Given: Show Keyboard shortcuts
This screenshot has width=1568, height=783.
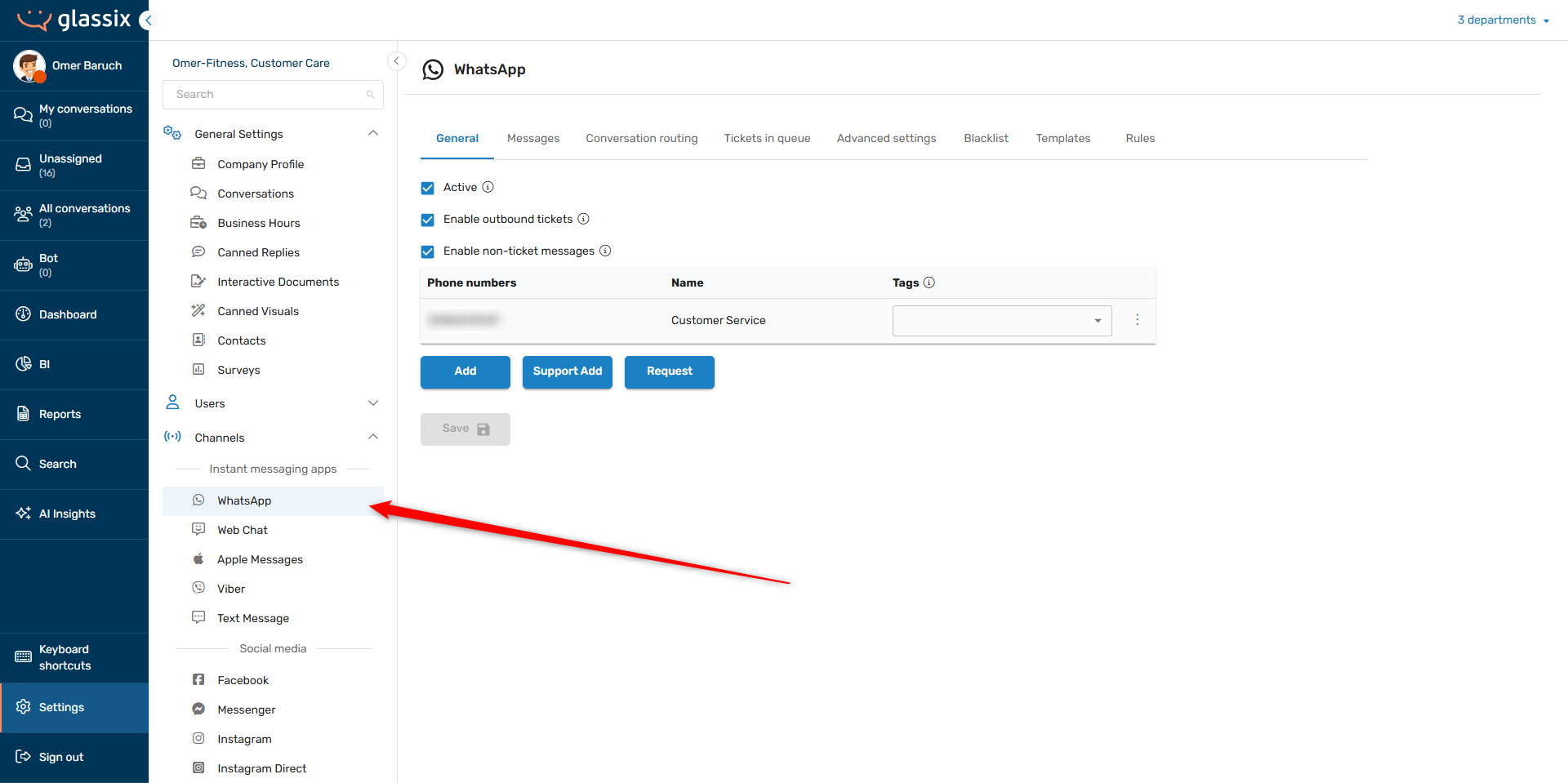Looking at the screenshot, I should pos(74,658).
